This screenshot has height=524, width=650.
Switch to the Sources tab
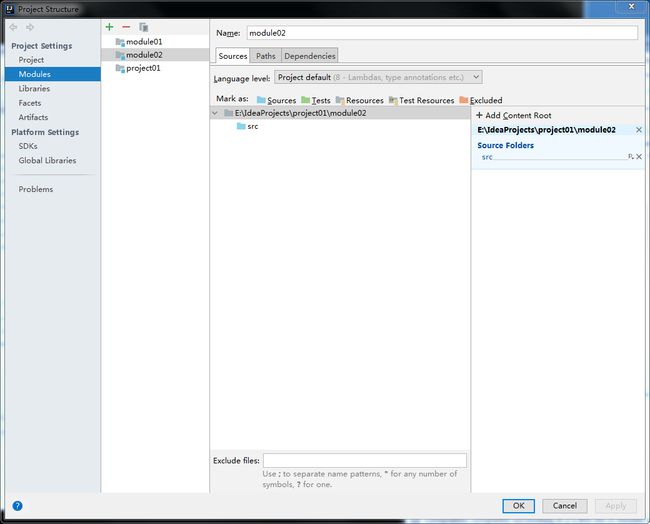(x=233, y=56)
